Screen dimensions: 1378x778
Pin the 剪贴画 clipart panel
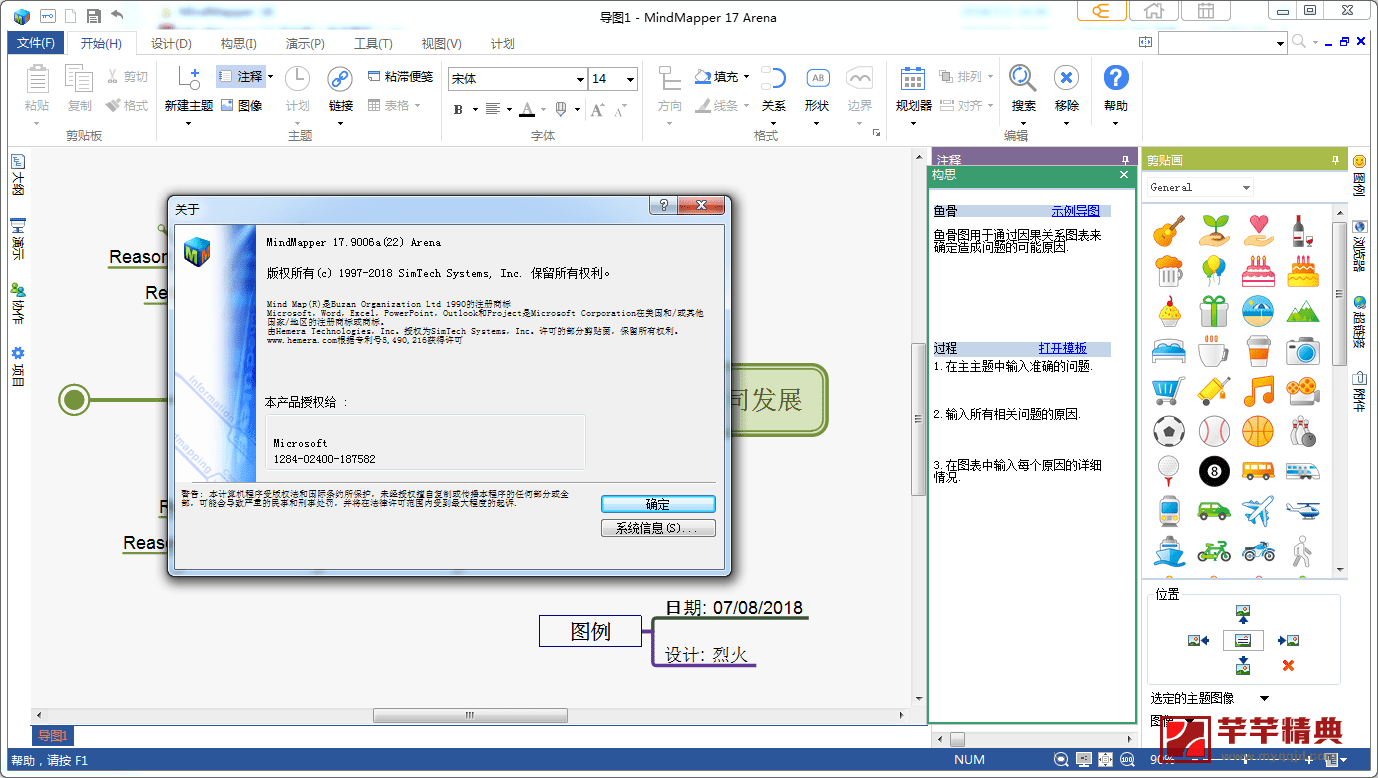click(x=1335, y=160)
